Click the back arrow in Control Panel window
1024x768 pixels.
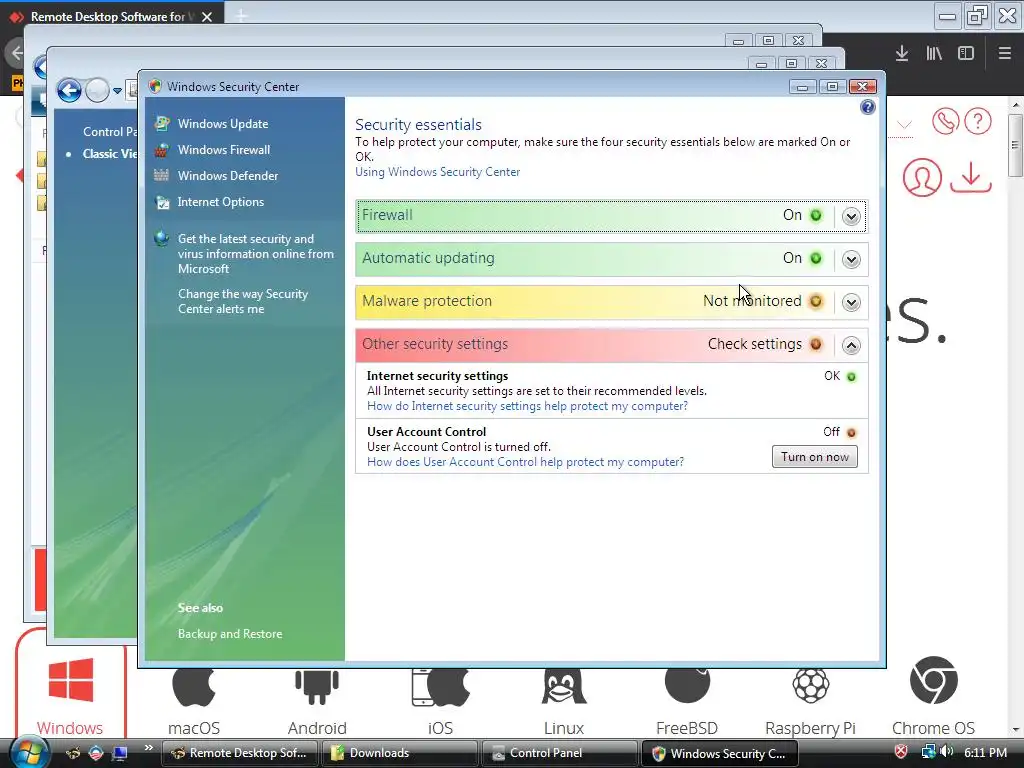coord(69,90)
